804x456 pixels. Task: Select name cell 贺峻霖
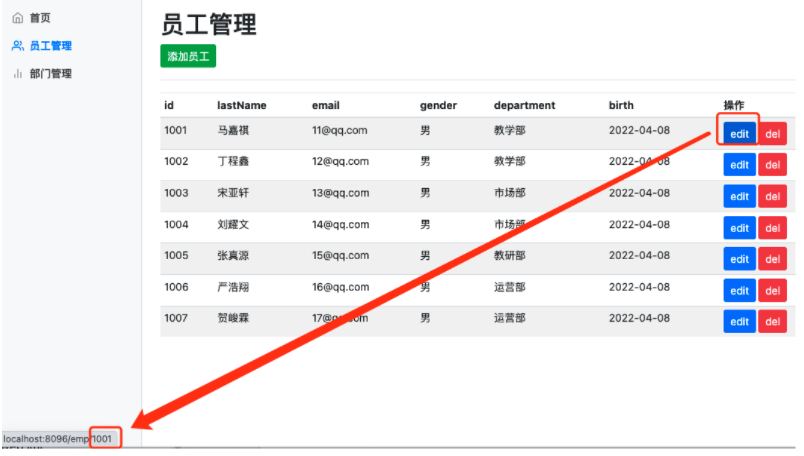(233, 318)
